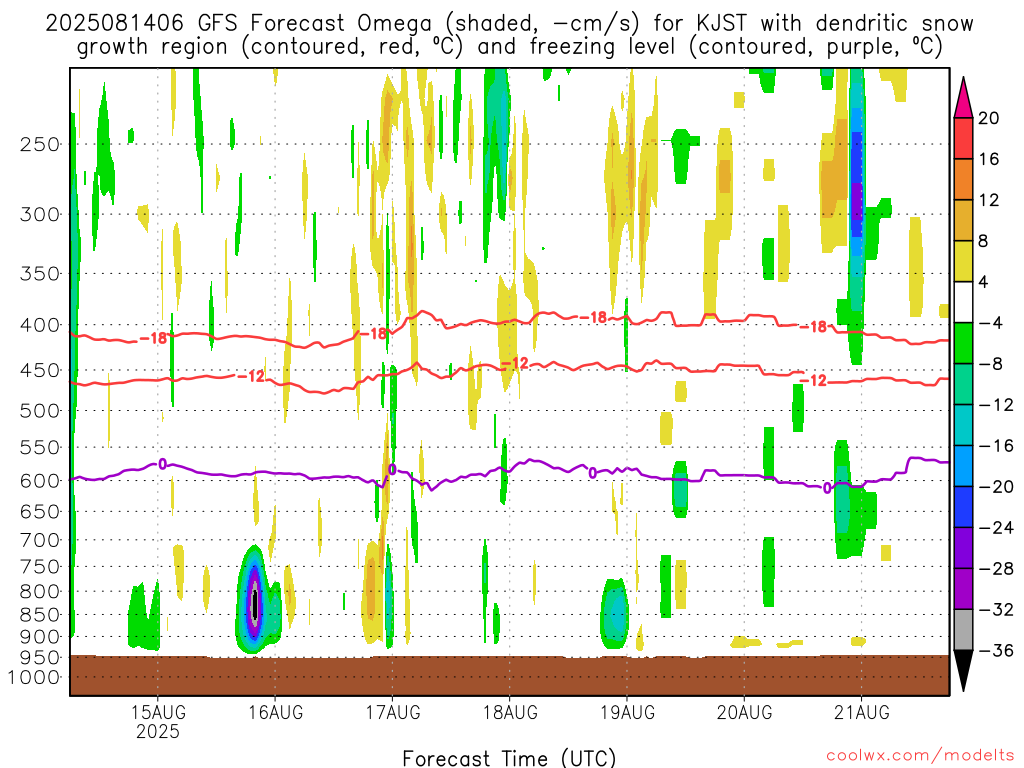Click the blue color bar segment between -20 and -24
The height and width of the screenshot is (768, 1024).
pyautogui.click(x=963, y=507)
